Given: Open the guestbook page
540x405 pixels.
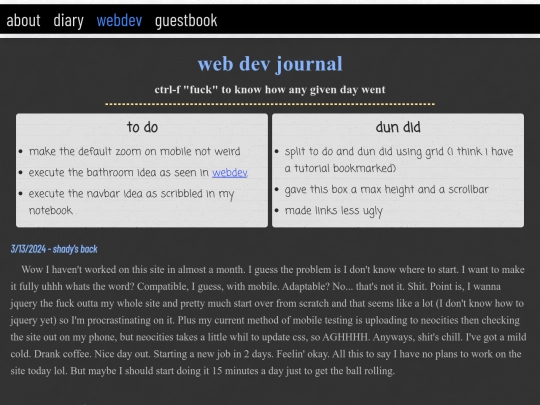Looking at the screenshot, I should point(186,21).
